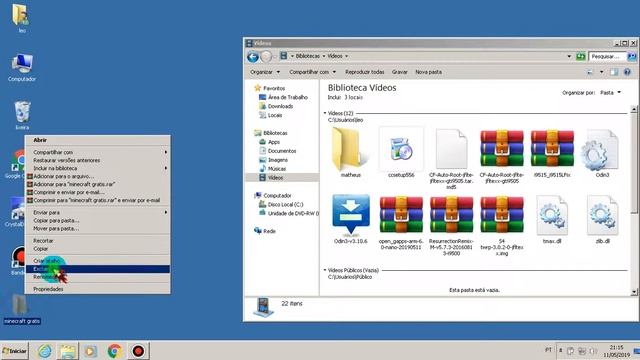
Task: Select Downloads in navigation pane
Action: pos(276,106)
